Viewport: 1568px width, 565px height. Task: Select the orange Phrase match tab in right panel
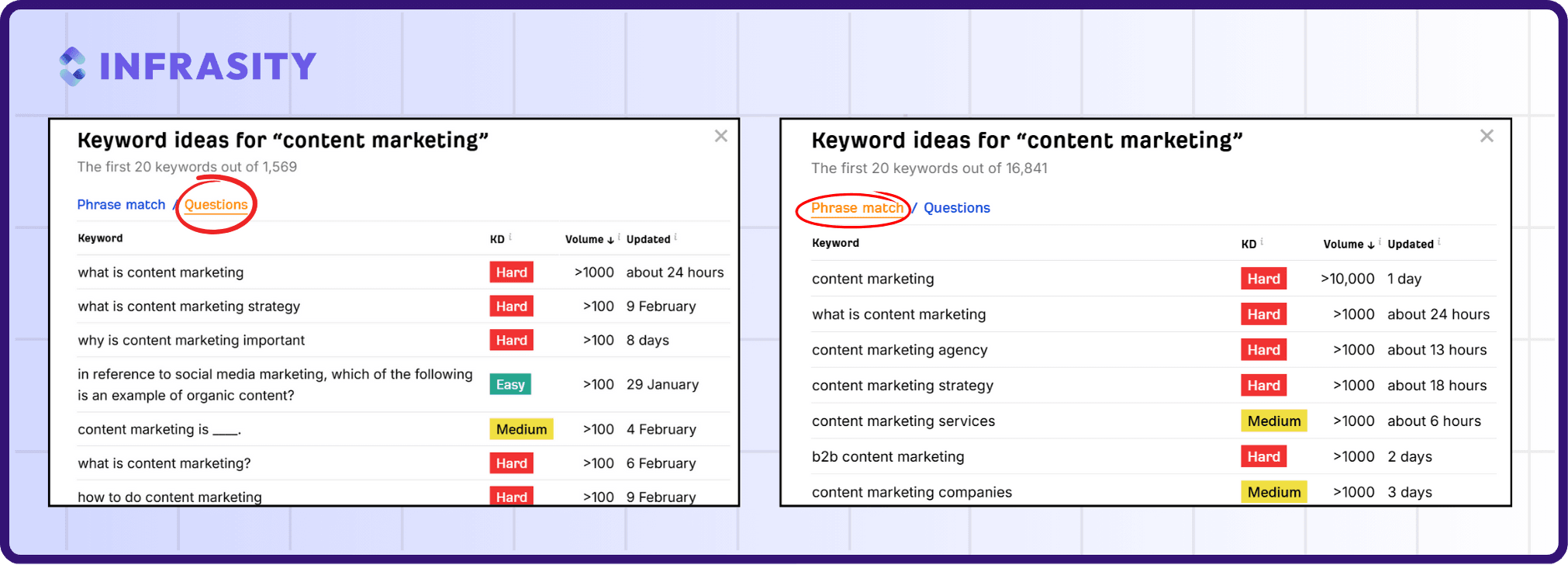(857, 208)
